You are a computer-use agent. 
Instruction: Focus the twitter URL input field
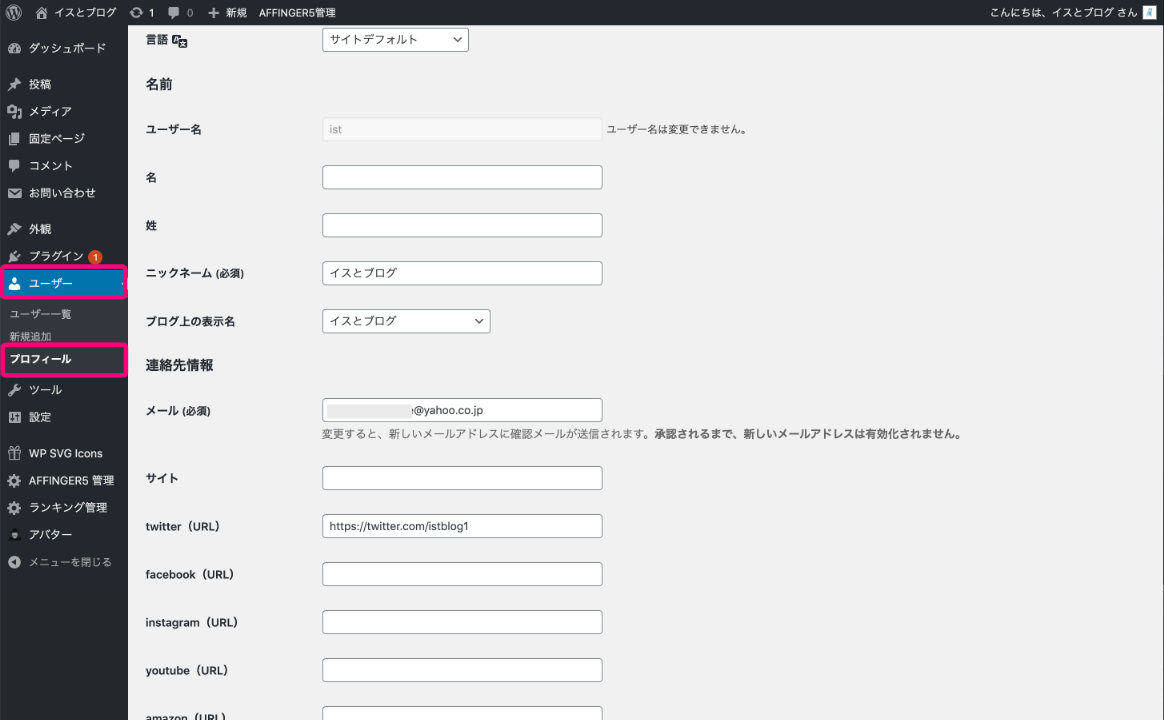pyautogui.click(x=462, y=526)
